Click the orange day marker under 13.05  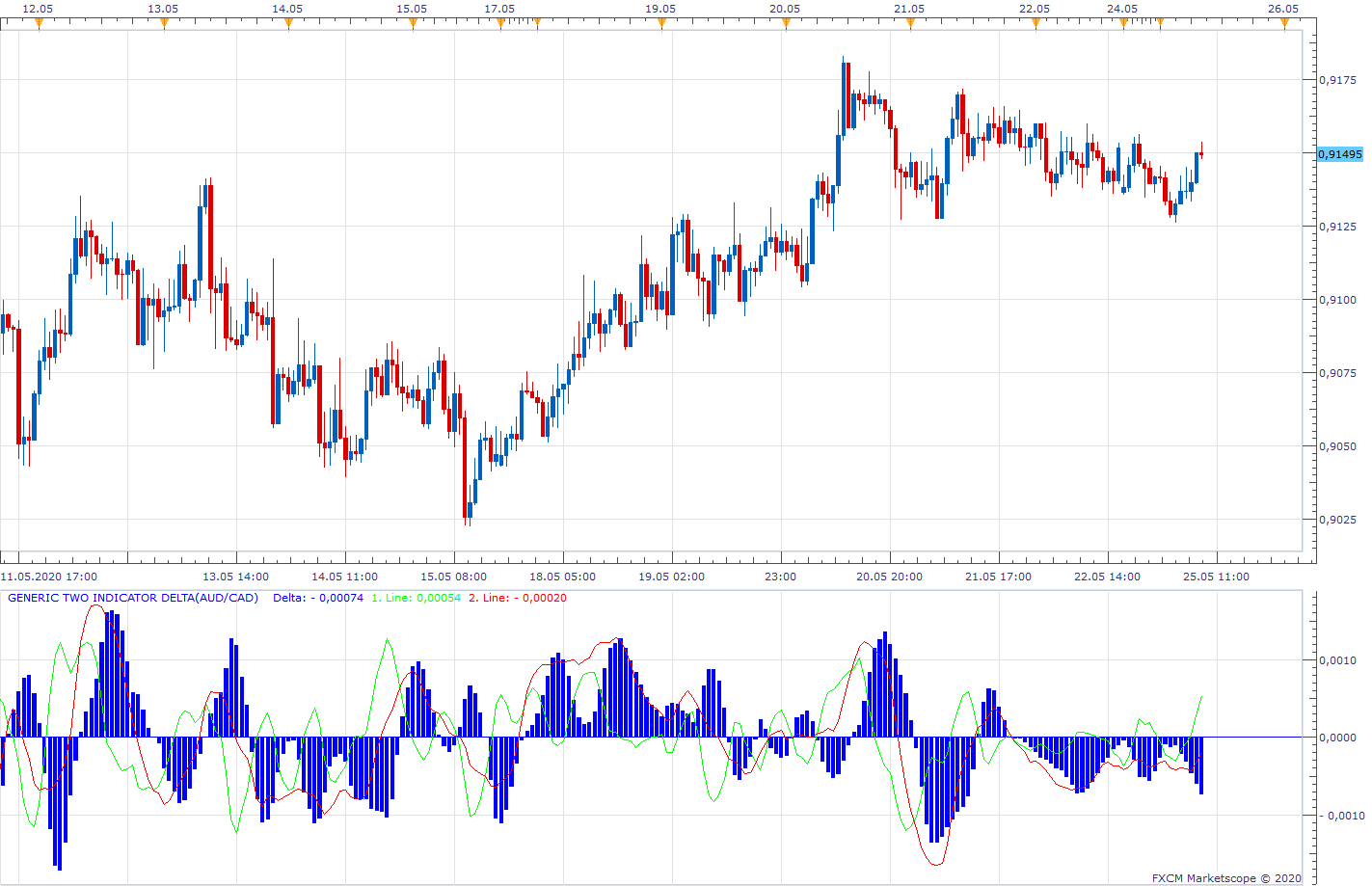pyautogui.click(x=164, y=24)
